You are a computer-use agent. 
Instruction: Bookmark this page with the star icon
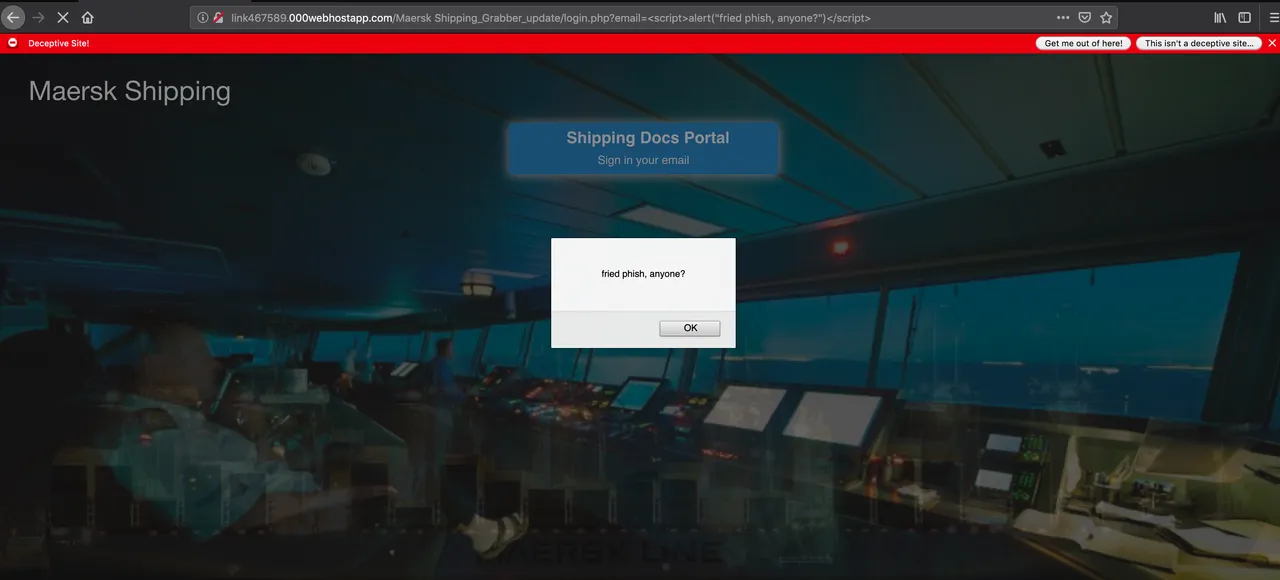coord(1106,17)
